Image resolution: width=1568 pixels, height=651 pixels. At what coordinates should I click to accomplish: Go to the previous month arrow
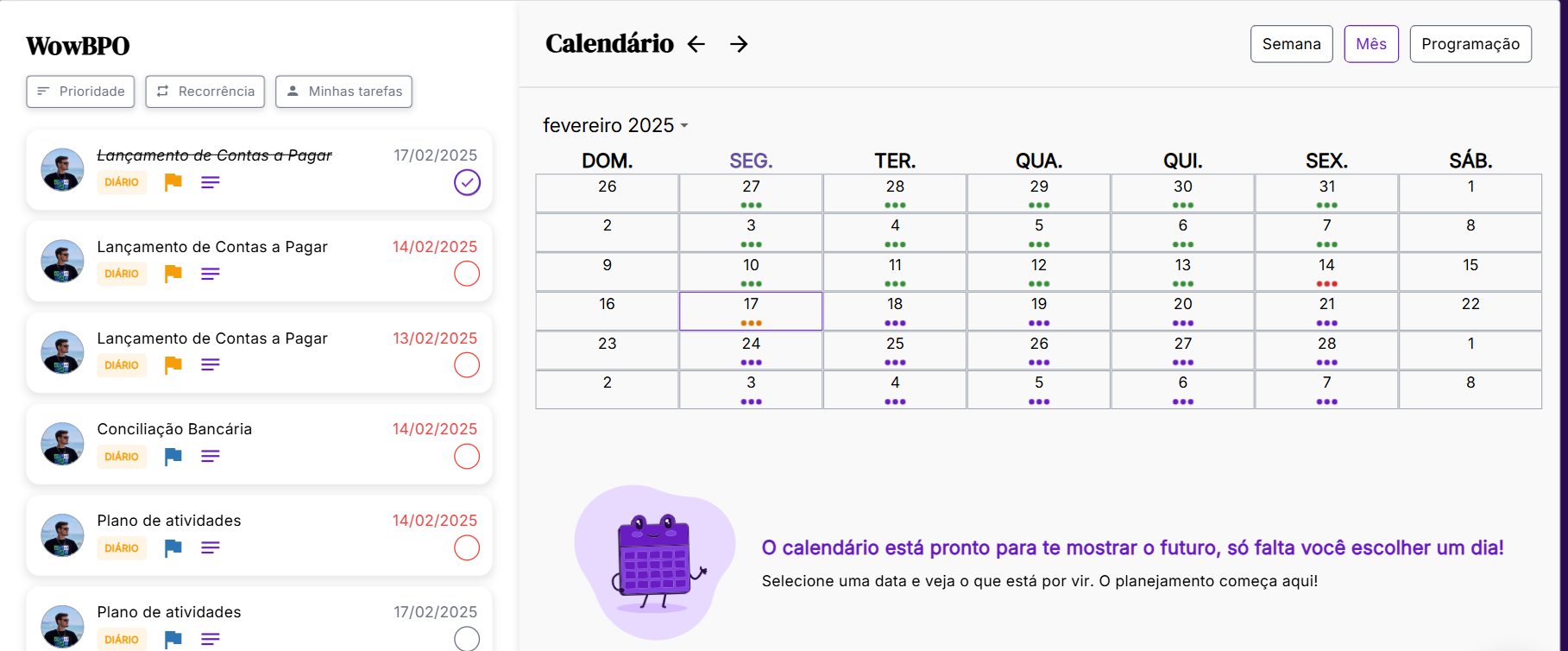[696, 44]
